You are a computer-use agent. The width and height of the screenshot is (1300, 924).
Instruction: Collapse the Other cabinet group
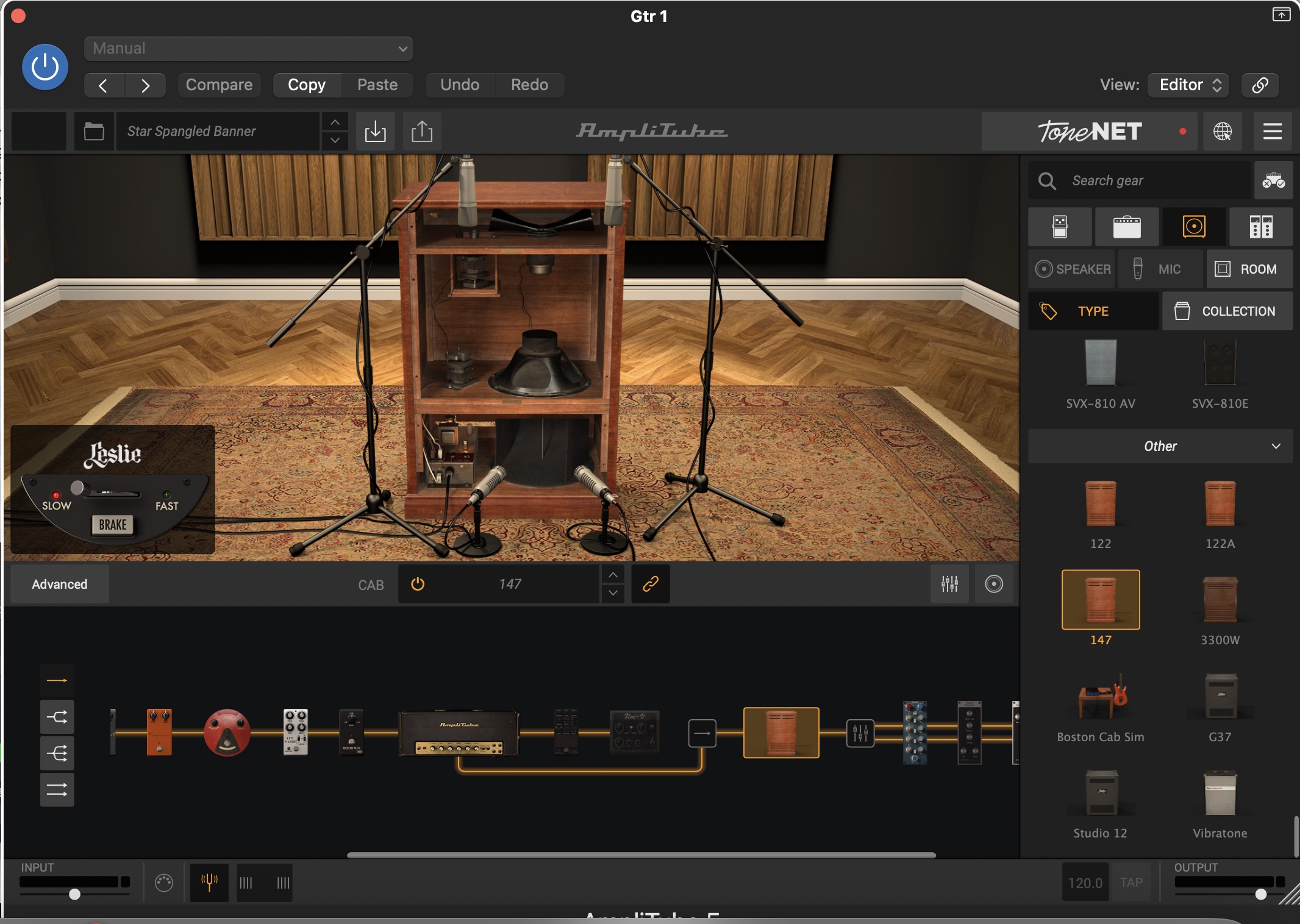[x=1160, y=446]
